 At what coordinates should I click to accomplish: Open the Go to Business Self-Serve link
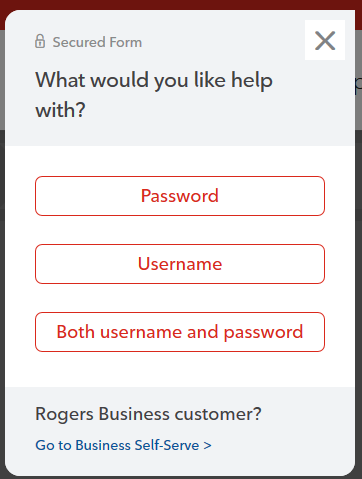[x=123, y=445]
